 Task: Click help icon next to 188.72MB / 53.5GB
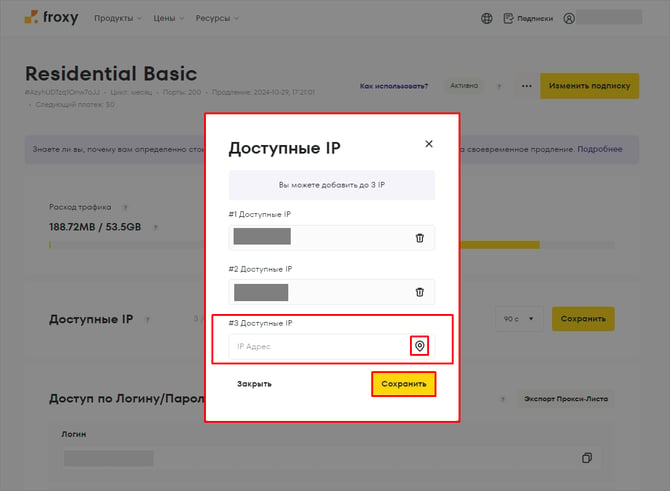(156, 227)
